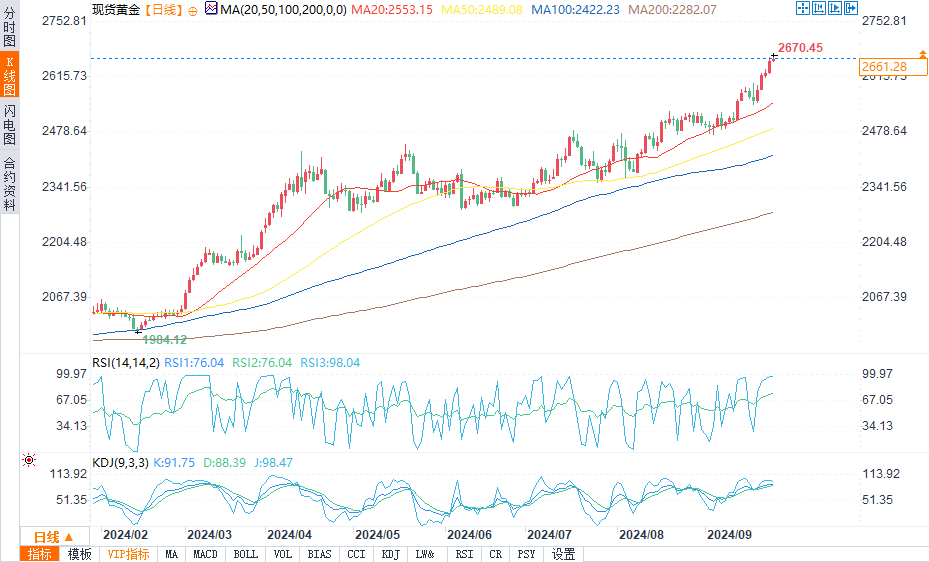Click the 模板 template button

79,554
